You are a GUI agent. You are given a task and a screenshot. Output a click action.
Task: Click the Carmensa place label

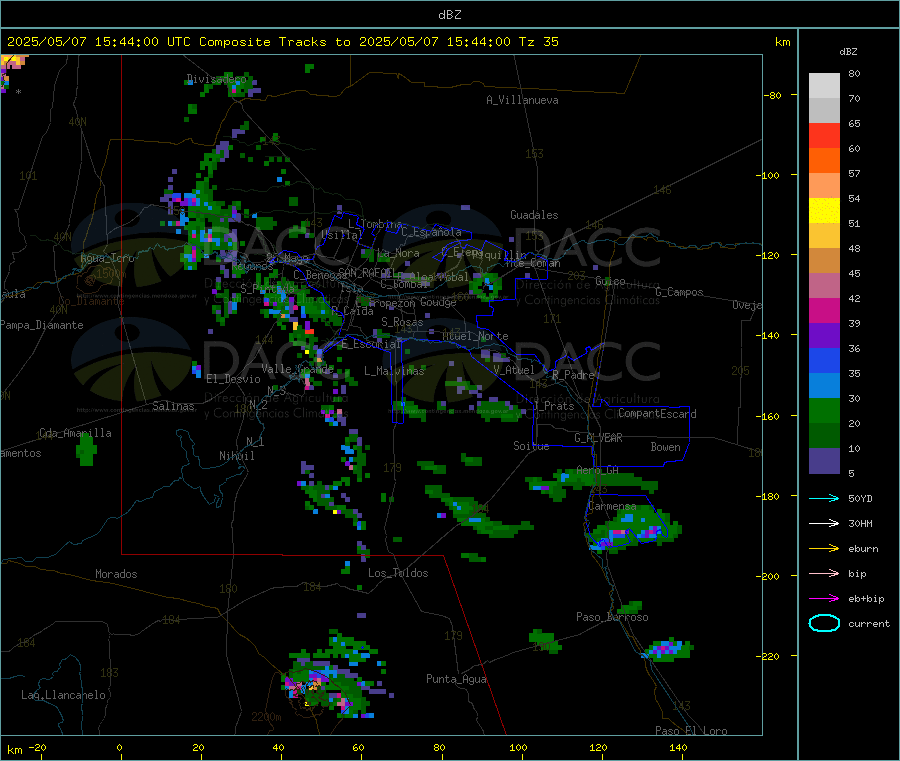612,506
